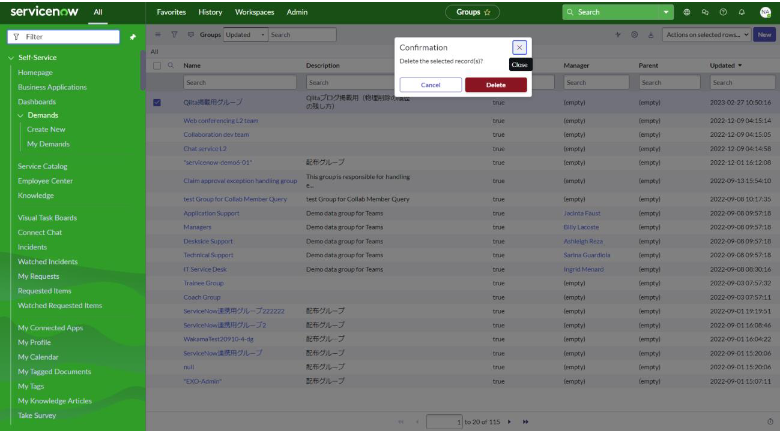Open the Updated search field dropdown
Image resolution: width=781 pixels, height=433 pixels.
(246, 35)
